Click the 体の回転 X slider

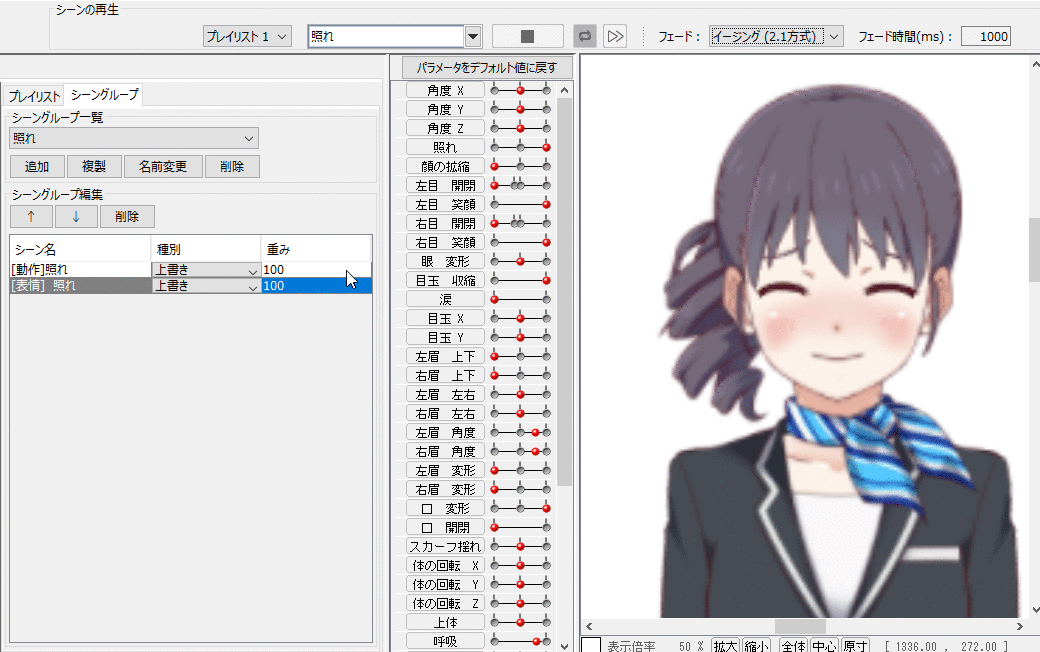coord(521,566)
